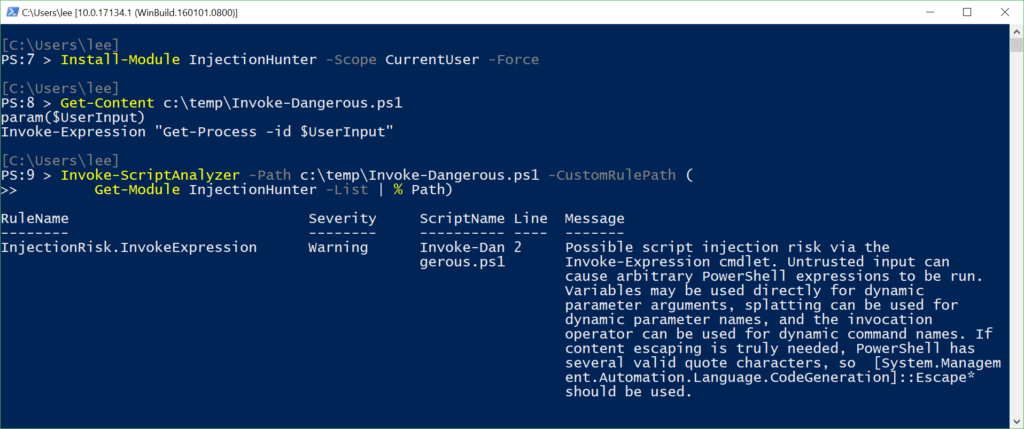Click the PowerShell icon in the title bar

(14, 12)
